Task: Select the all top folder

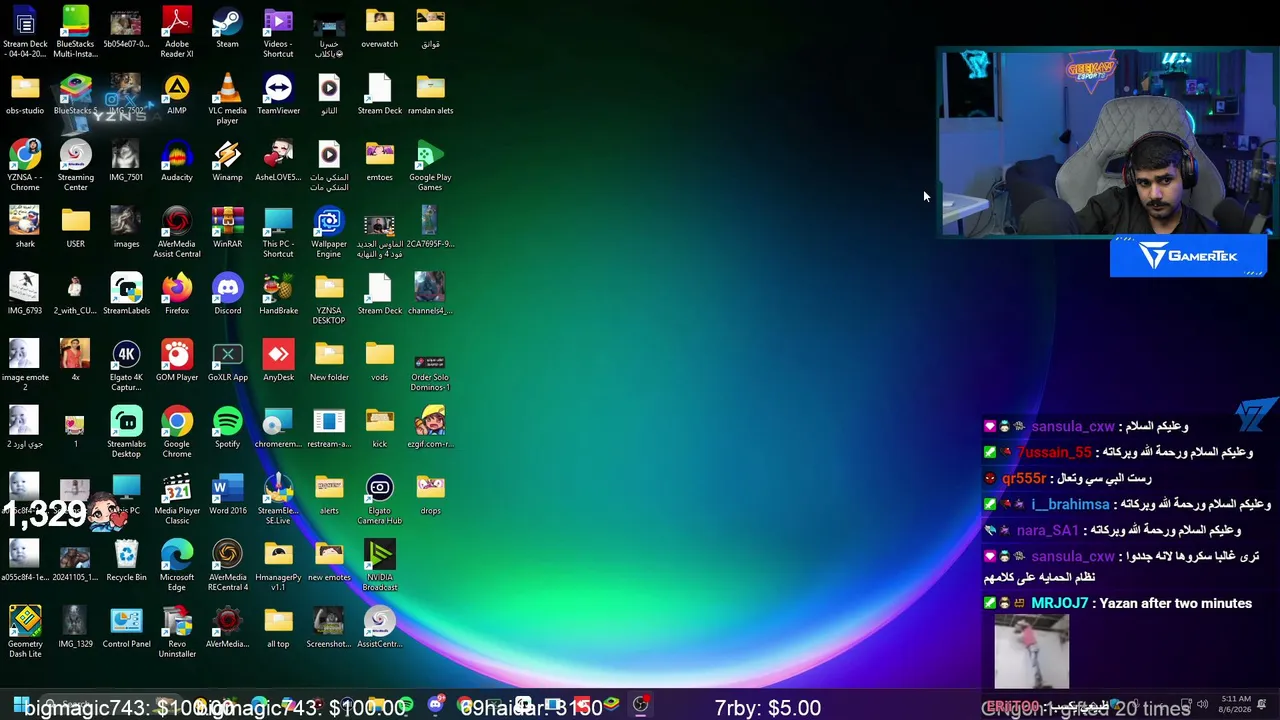Action: tap(278, 627)
